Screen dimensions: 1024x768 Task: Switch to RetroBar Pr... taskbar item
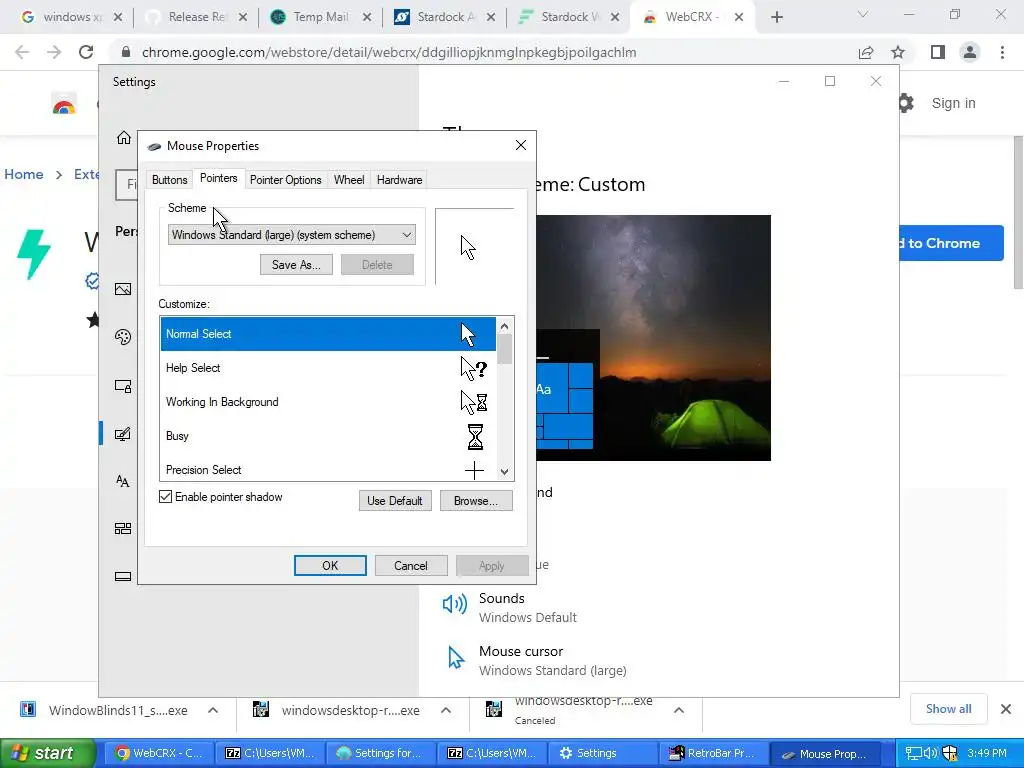pyautogui.click(x=712, y=753)
